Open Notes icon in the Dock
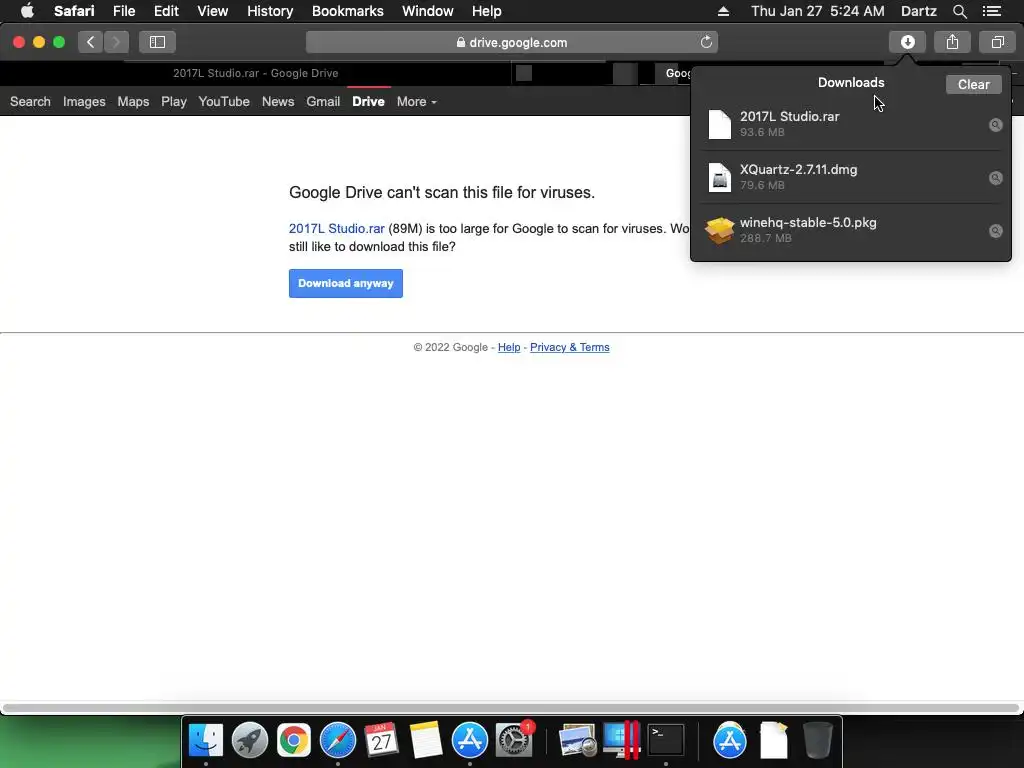 (x=426, y=741)
